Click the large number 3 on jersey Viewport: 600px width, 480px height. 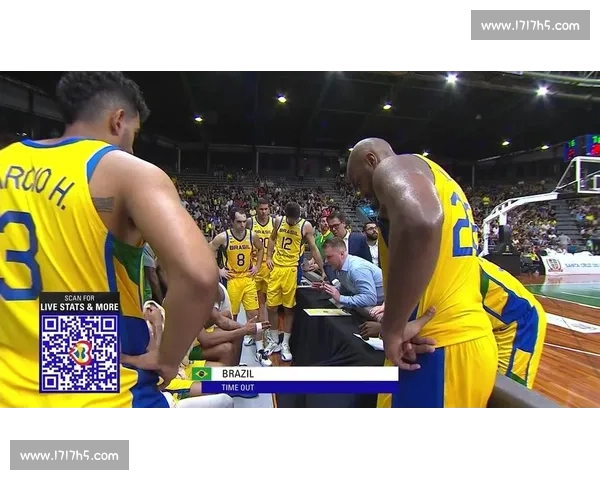[18, 255]
